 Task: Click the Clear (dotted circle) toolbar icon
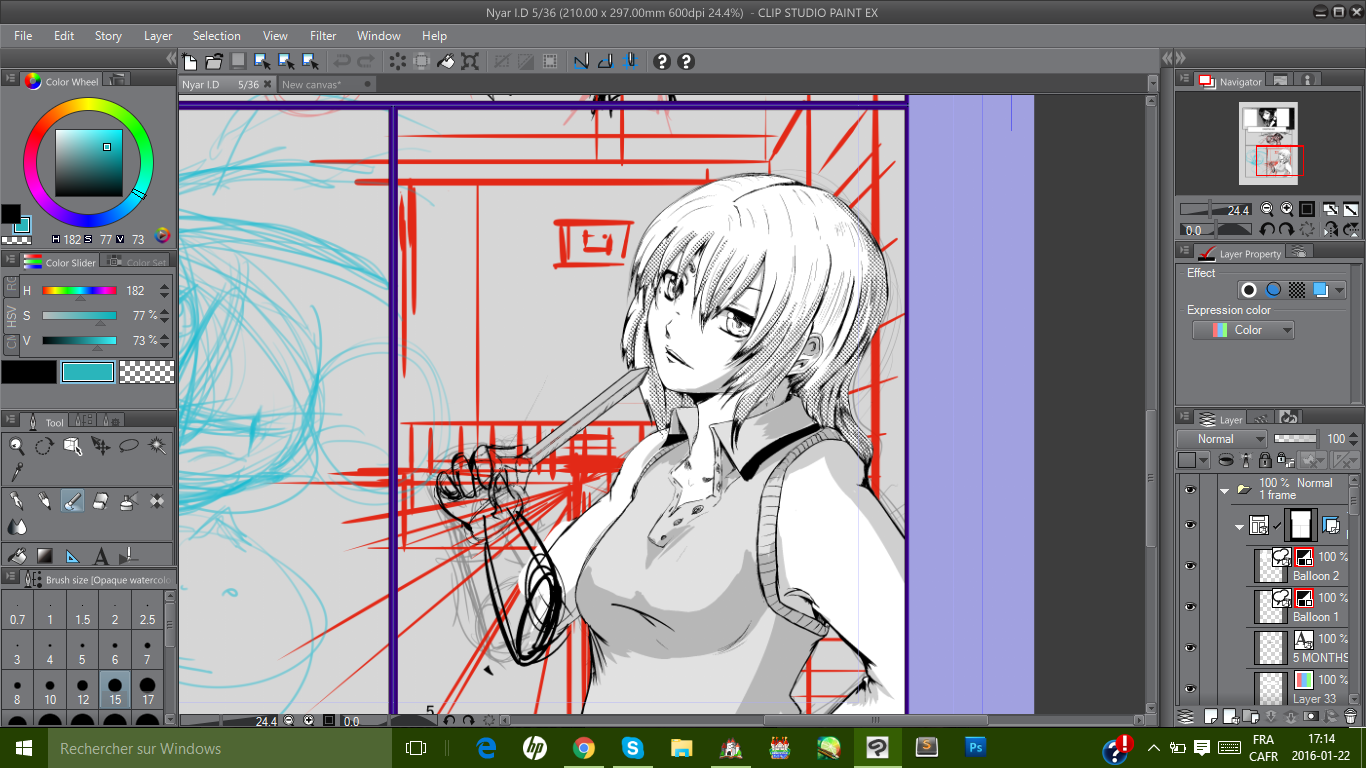pos(398,61)
